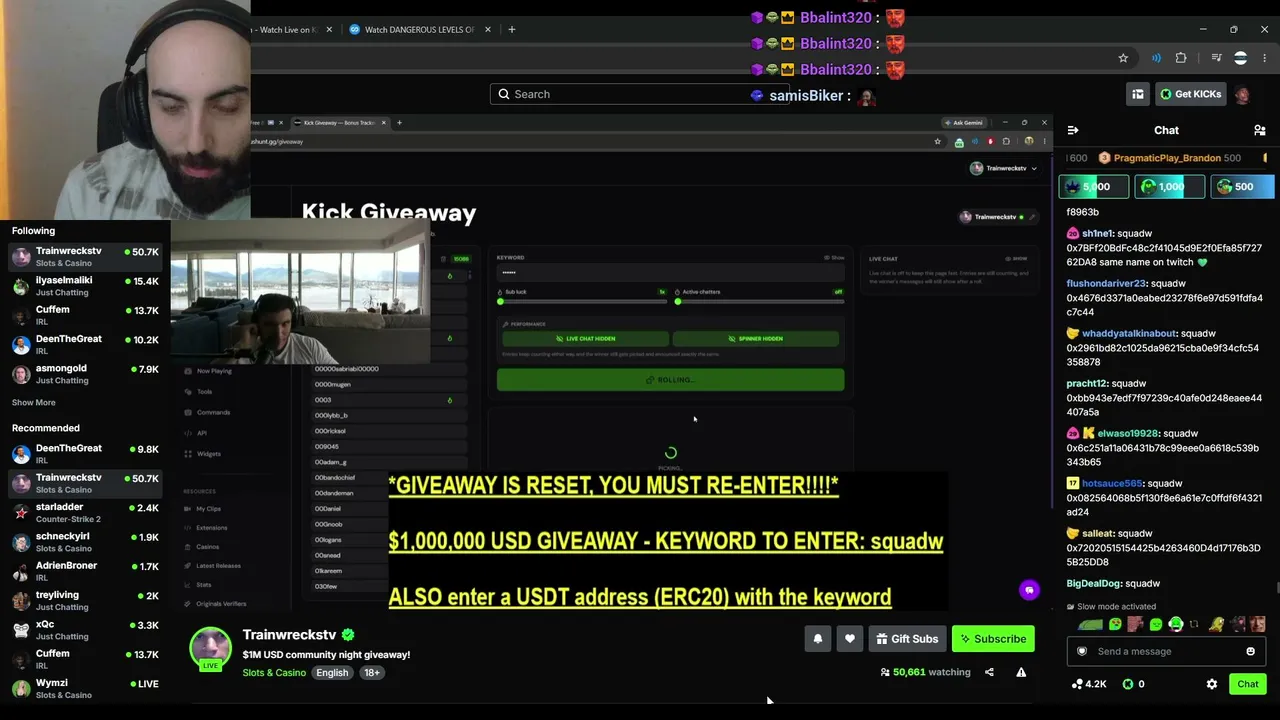Expand the Trainwreckstv account dropdown in the stream
Screen dimensions: 1280x720
(1004, 168)
